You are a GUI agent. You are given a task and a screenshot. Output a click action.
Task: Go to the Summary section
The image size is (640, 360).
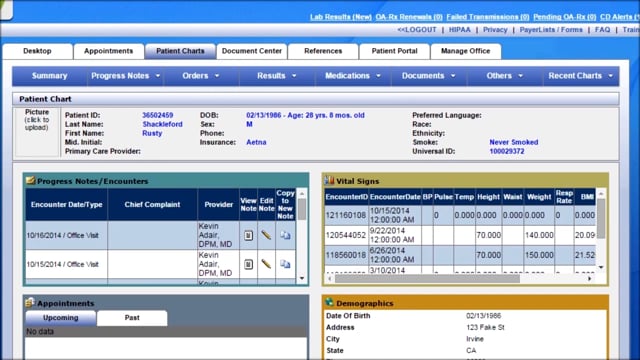click(49, 76)
